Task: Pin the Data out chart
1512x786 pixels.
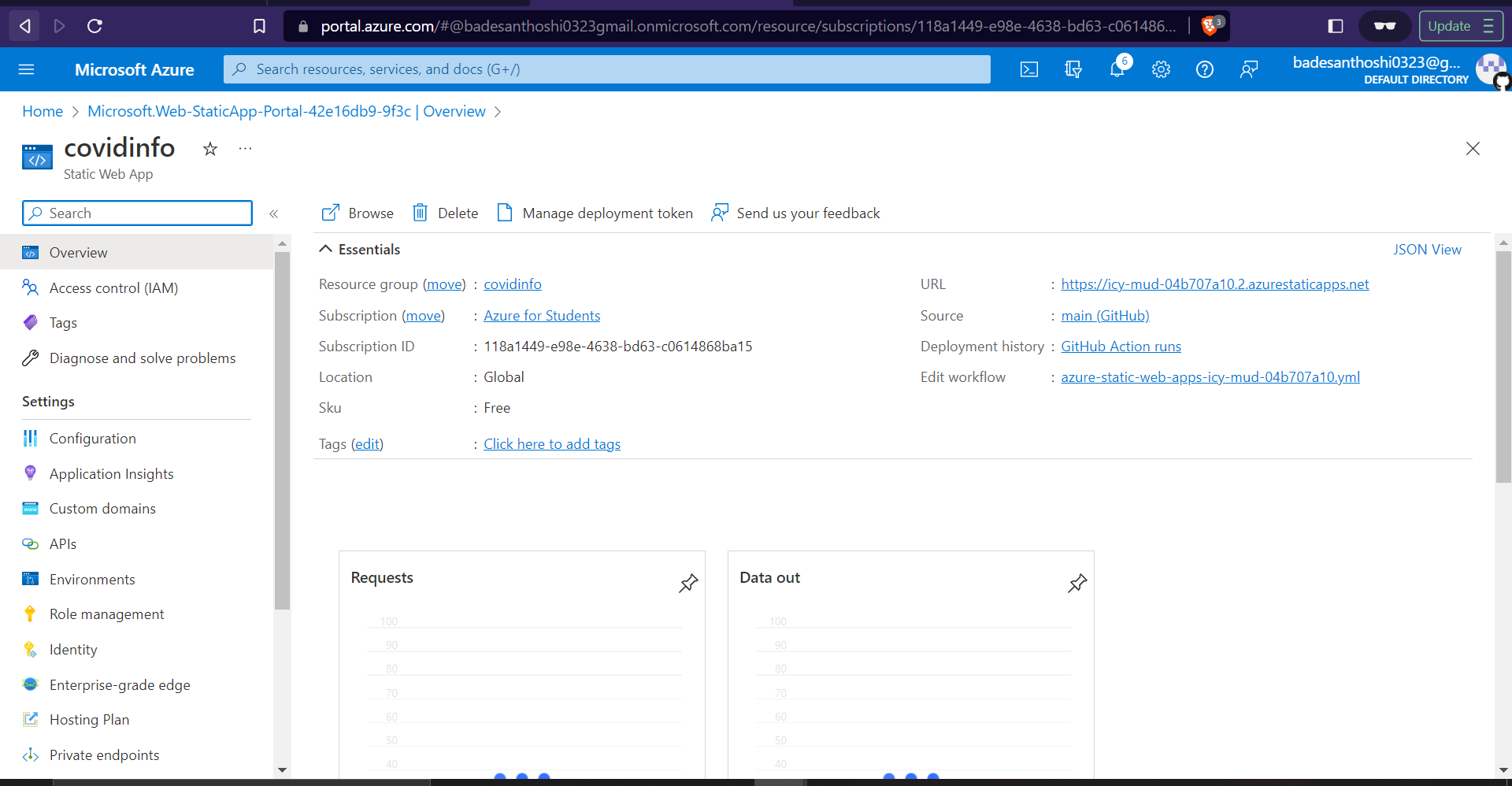Action: pos(1077,583)
